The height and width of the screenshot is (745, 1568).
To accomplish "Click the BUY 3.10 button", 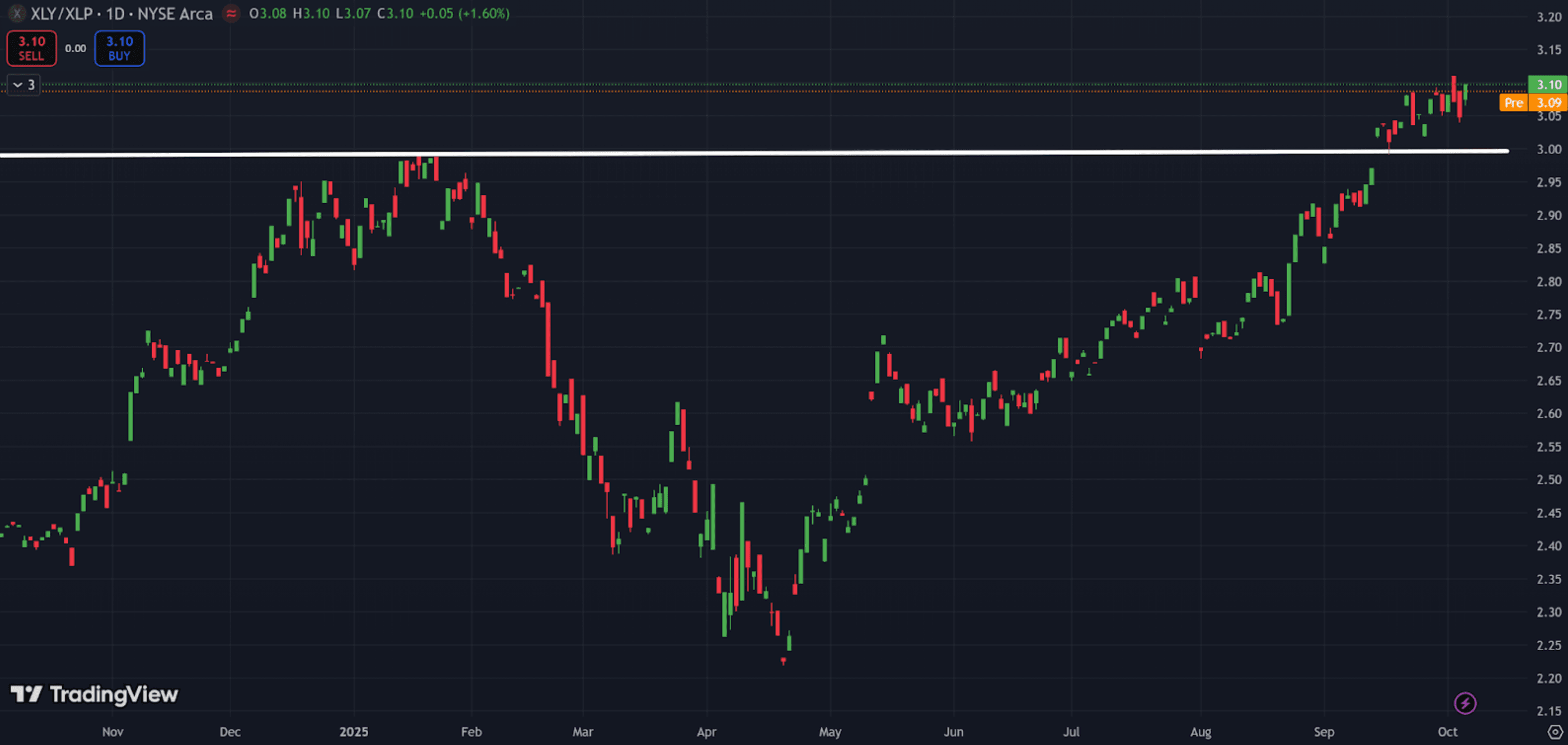I will pyautogui.click(x=119, y=48).
